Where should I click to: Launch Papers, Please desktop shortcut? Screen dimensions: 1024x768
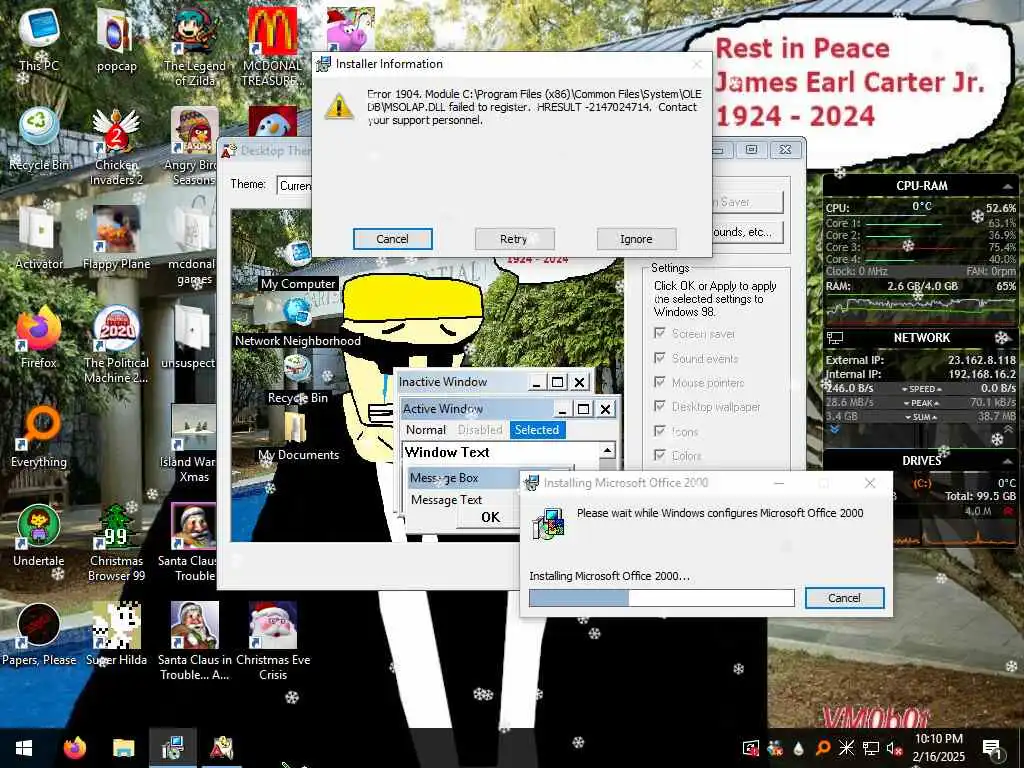click(x=39, y=633)
